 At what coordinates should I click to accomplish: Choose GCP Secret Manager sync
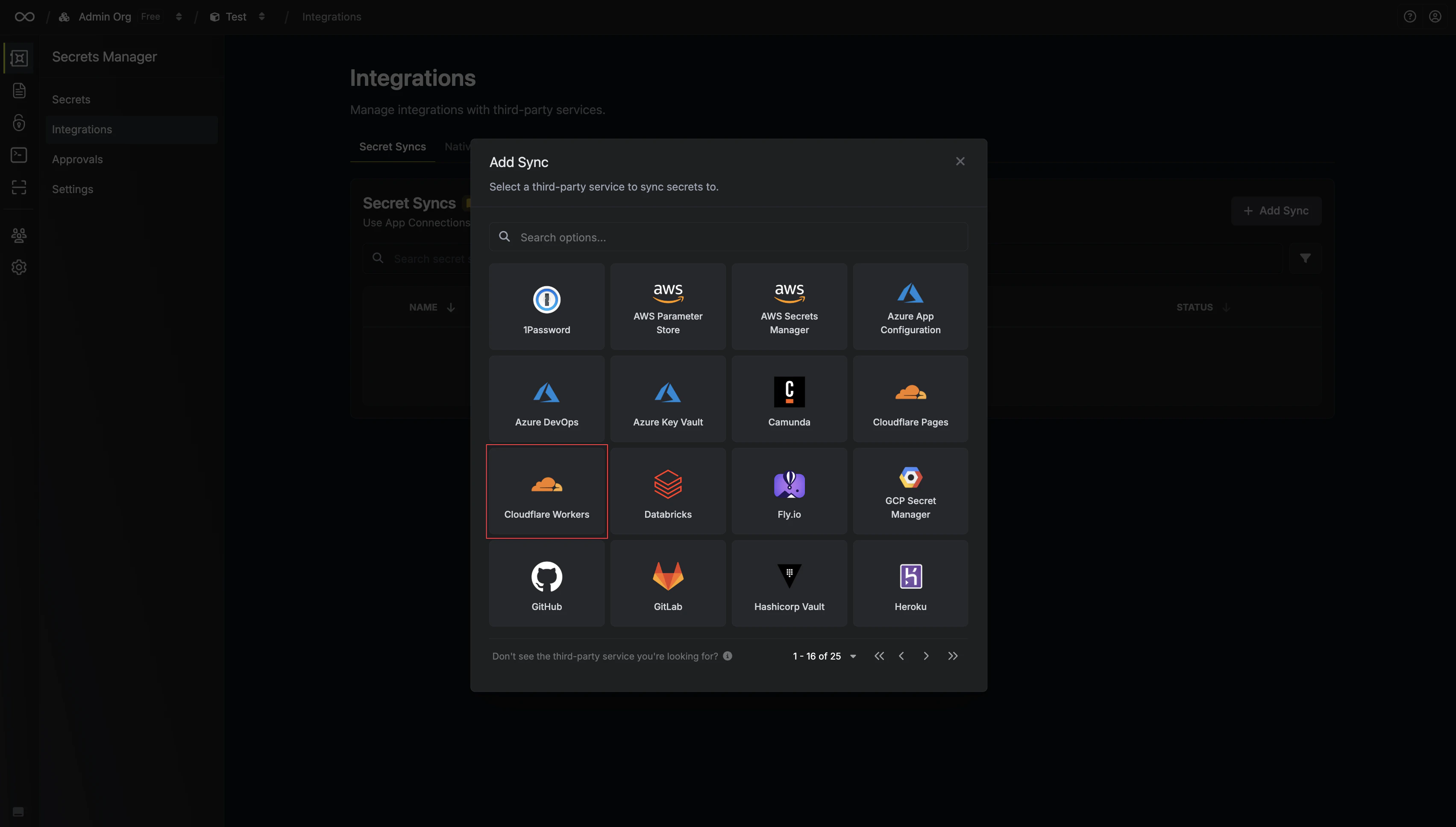pos(910,491)
